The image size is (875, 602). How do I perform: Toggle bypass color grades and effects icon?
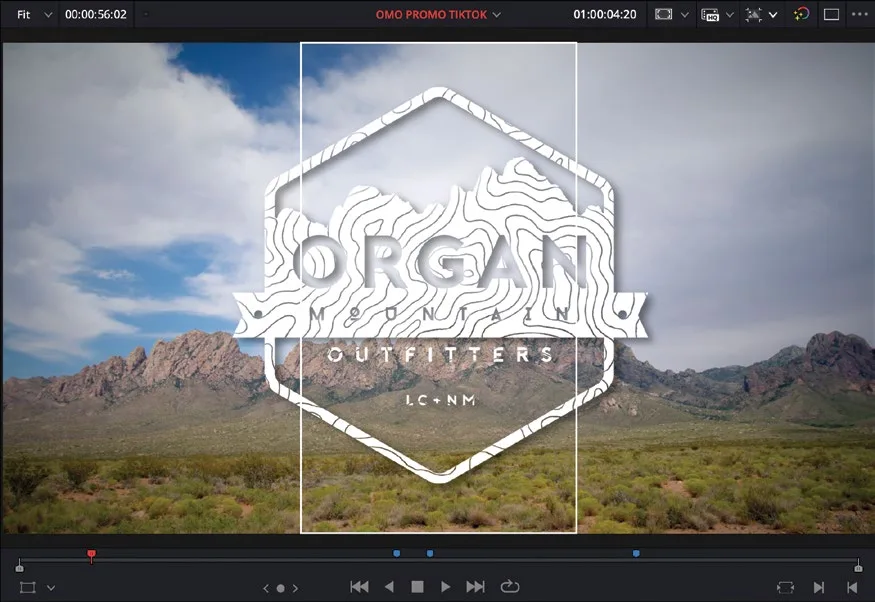(x=801, y=15)
